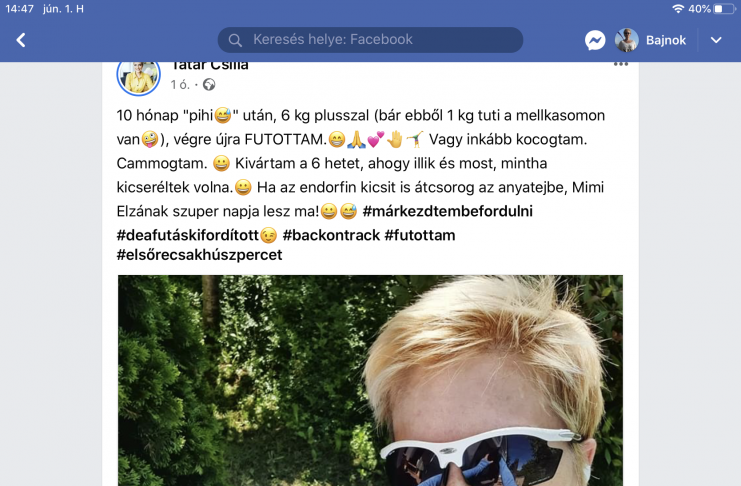The height and width of the screenshot is (486, 741).
Task: Open the post's selfie photo
Action: coord(370,380)
